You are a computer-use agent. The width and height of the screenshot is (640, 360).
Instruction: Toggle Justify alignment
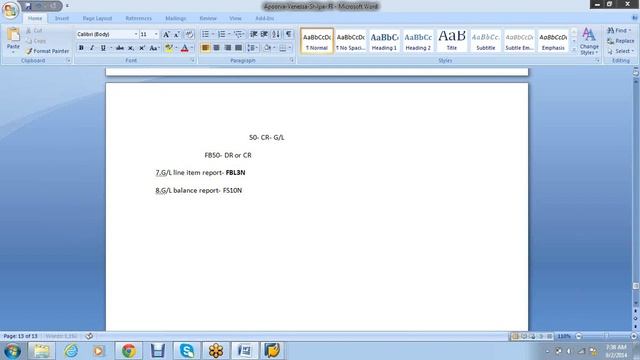point(238,48)
